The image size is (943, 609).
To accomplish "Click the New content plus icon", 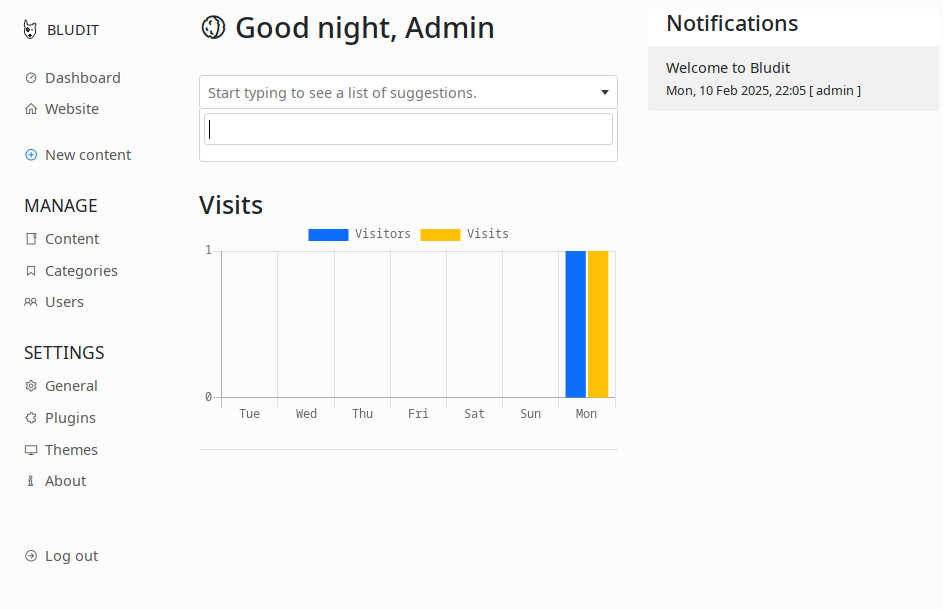I will click(x=31, y=155).
